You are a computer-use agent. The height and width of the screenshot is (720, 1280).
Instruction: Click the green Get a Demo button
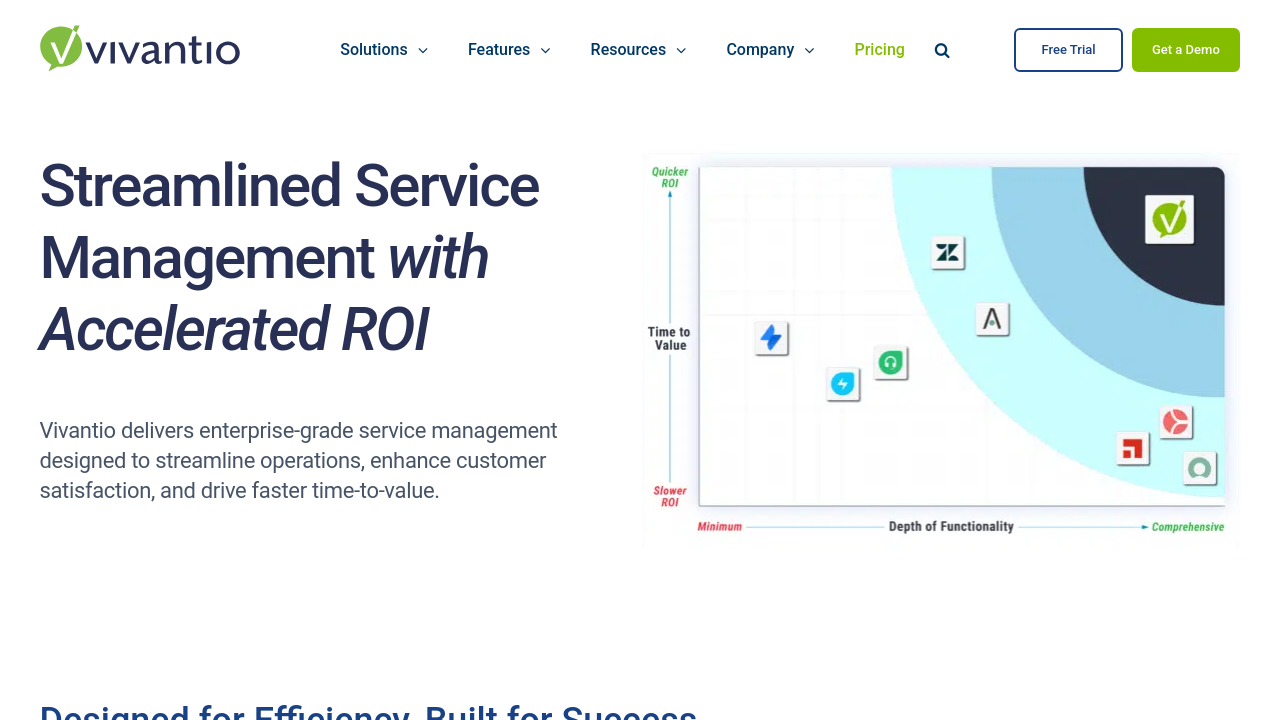[x=1185, y=50]
